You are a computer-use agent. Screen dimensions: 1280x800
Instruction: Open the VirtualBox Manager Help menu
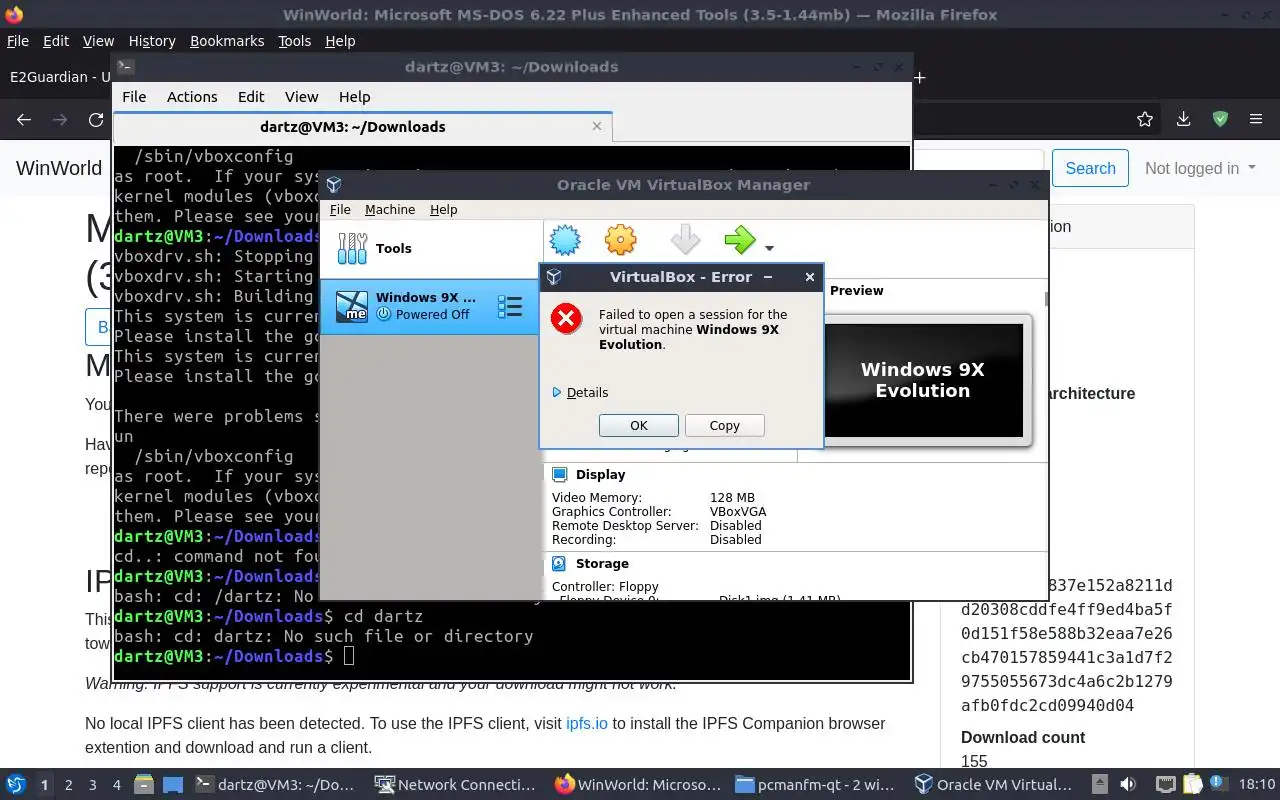point(443,209)
